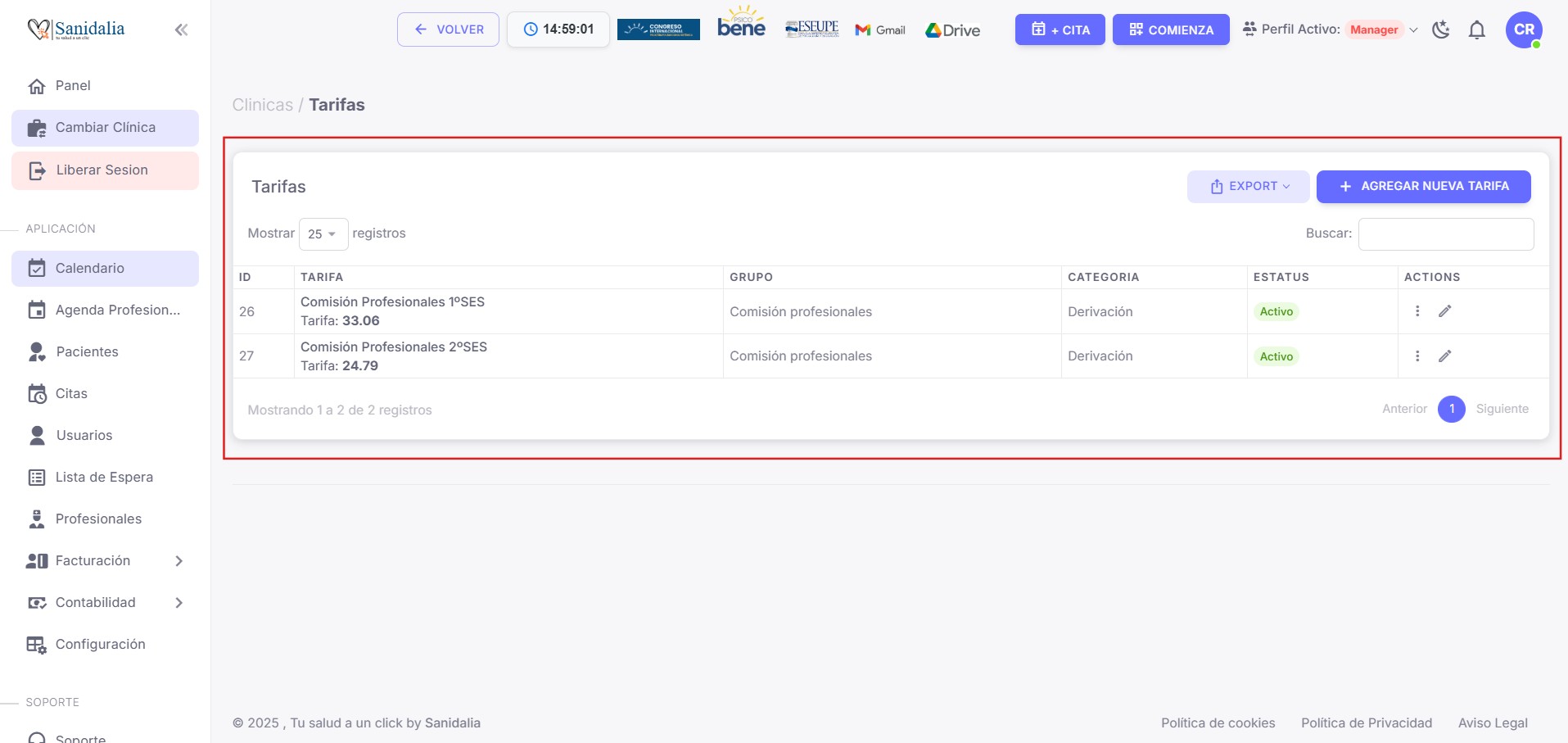Open the Gmail shortcut in the top bar
The width and height of the screenshot is (1568, 743).
880,29
